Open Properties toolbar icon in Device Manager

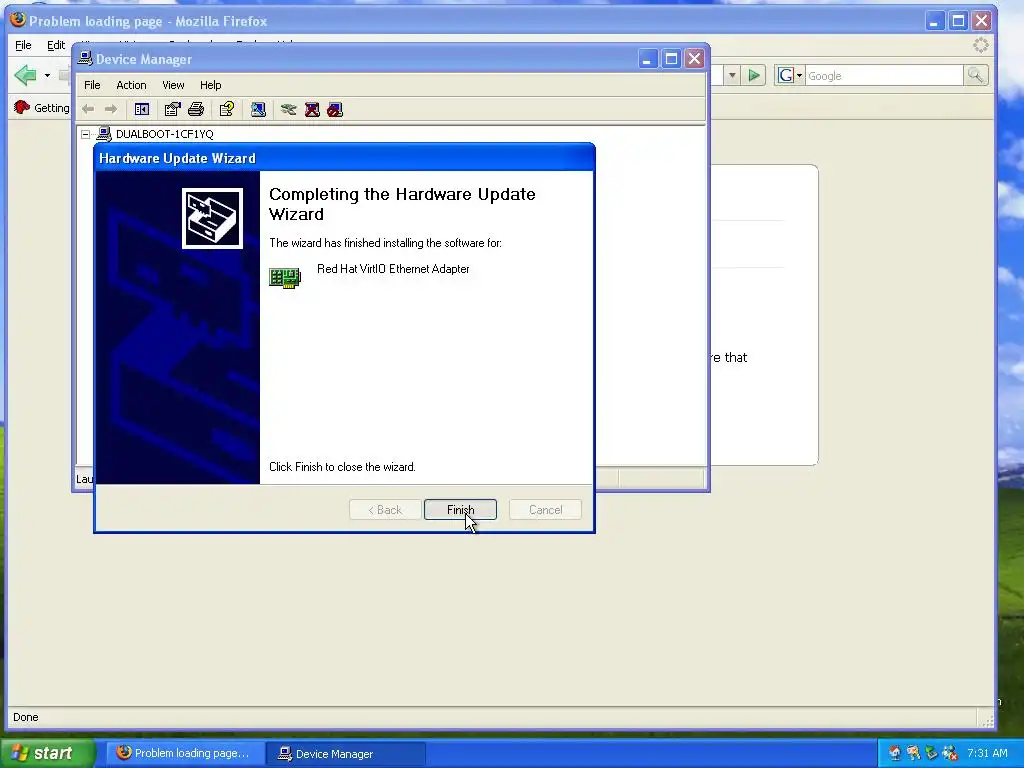[172, 109]
